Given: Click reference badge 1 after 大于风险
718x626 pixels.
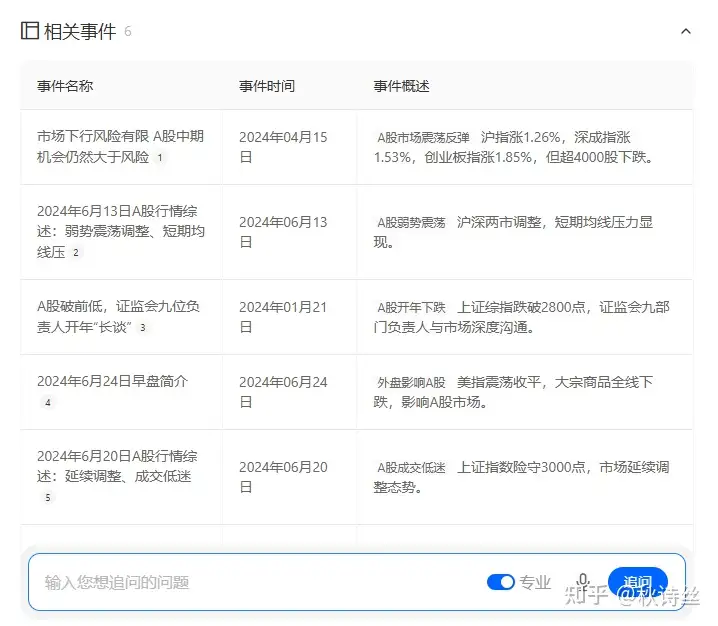Looking at the screenshot, I should 160,158.
